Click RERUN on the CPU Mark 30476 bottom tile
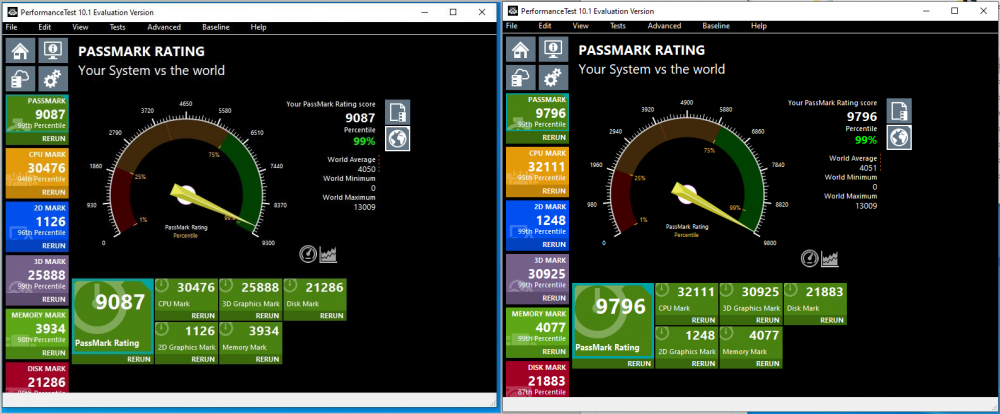Screen dimensions: 1000x414 pos(203,316)
